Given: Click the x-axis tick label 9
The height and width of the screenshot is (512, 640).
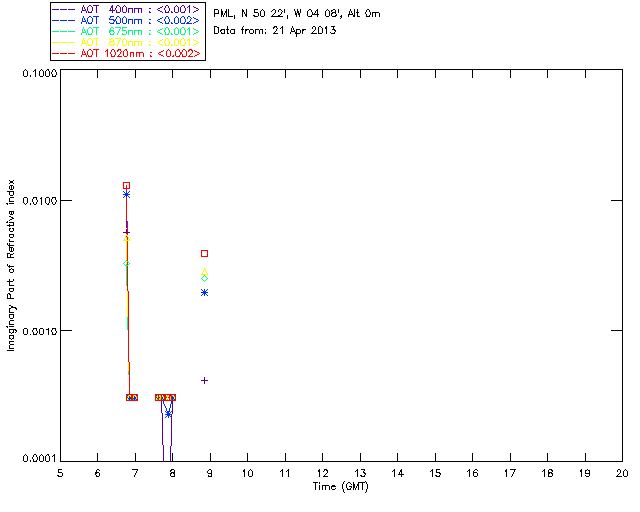Looking at the screenshot, I should pos(210,473).
